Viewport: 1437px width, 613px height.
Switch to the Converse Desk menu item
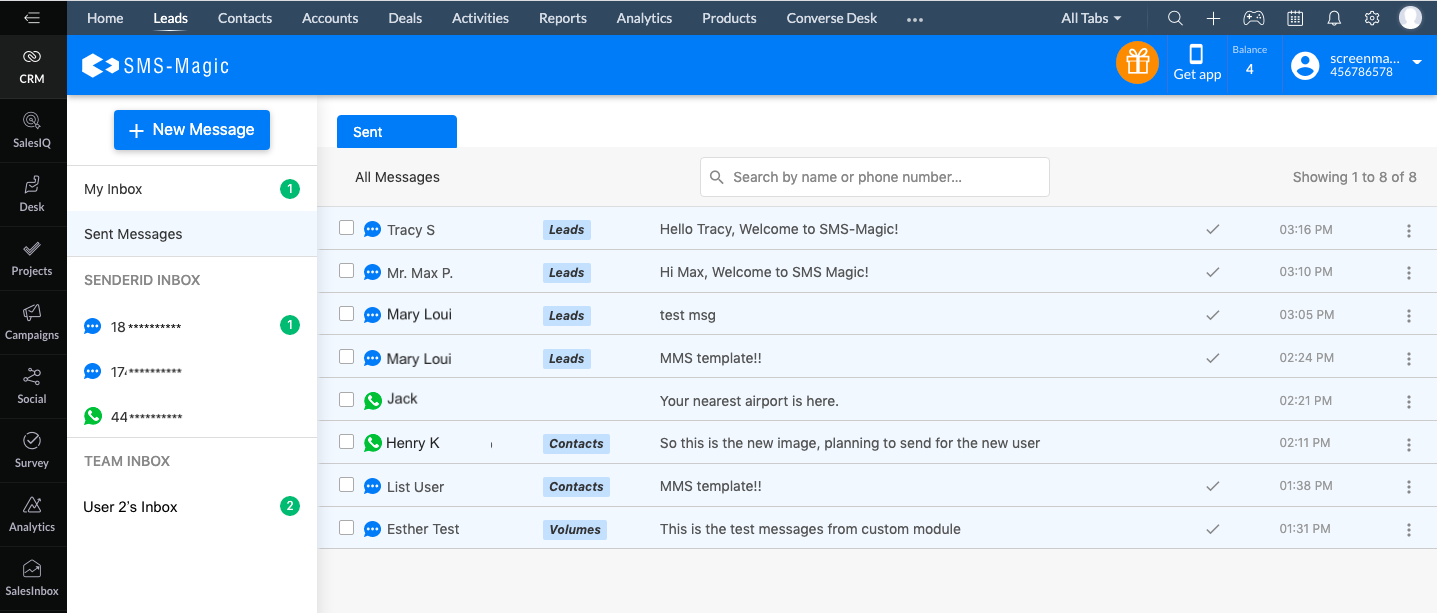click(831, 17)
